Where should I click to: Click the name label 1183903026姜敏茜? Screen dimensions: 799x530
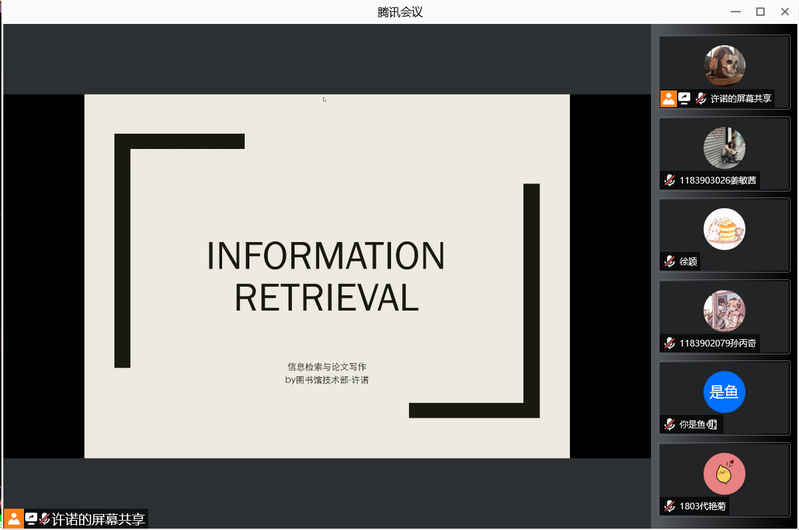point(718,181)
